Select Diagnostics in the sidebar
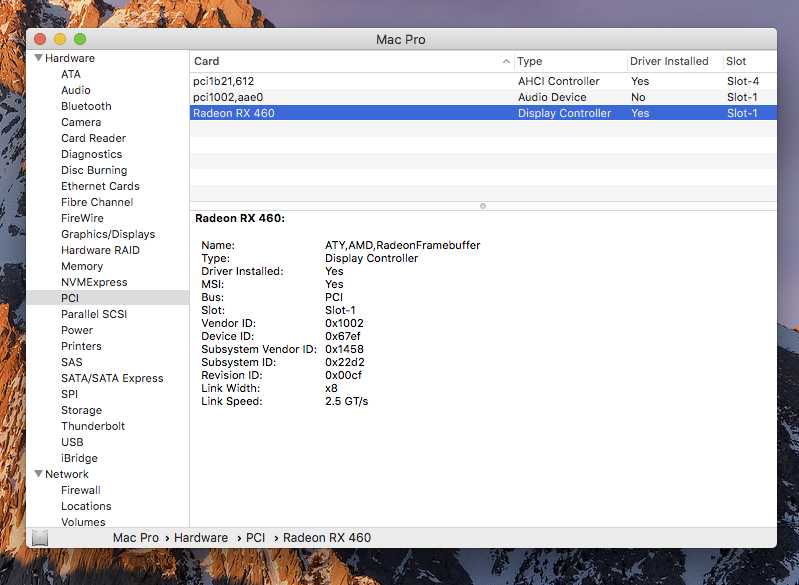 coord(92,154)
